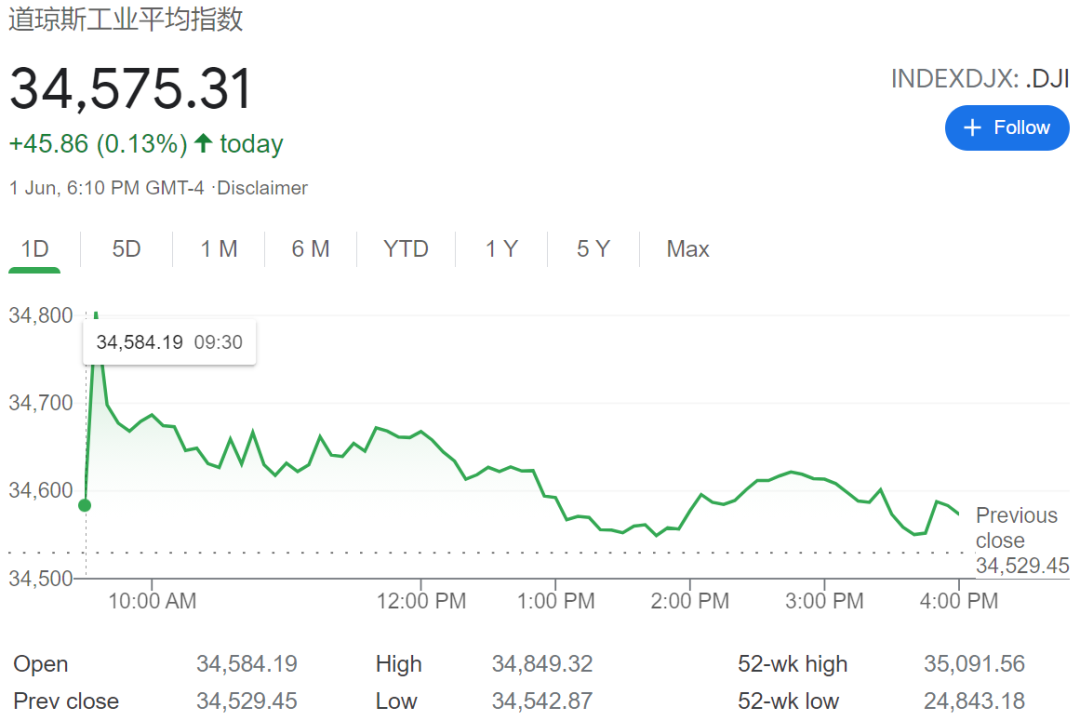Select the YTD chart tab
This screenshot has width=1080, height=721.
tap(405, 249)
